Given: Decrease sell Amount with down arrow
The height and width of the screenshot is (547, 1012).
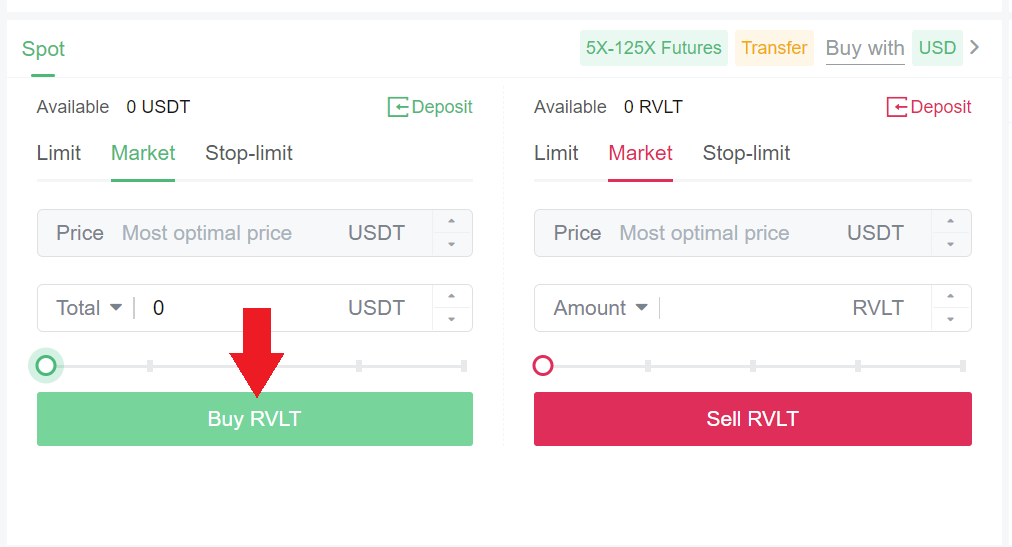Looking at the screenshot, I should pyautogui.click(x=951, y=319).
